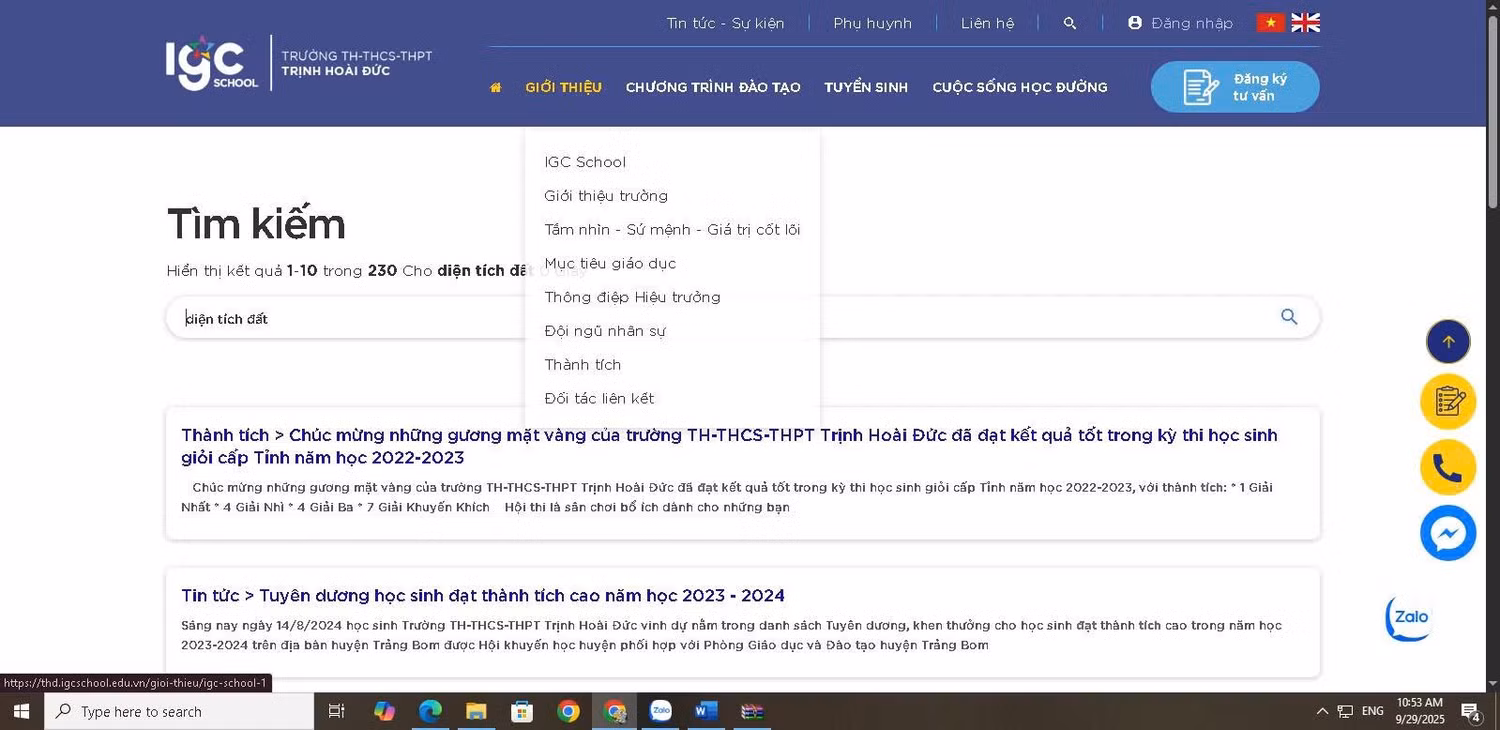Open WinRAR from the taskbar

click(752, 711)
